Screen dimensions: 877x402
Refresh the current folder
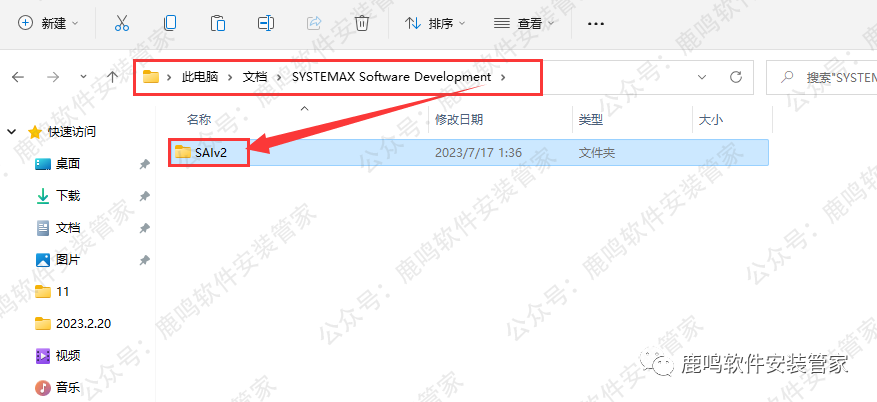tap(736, 77)
